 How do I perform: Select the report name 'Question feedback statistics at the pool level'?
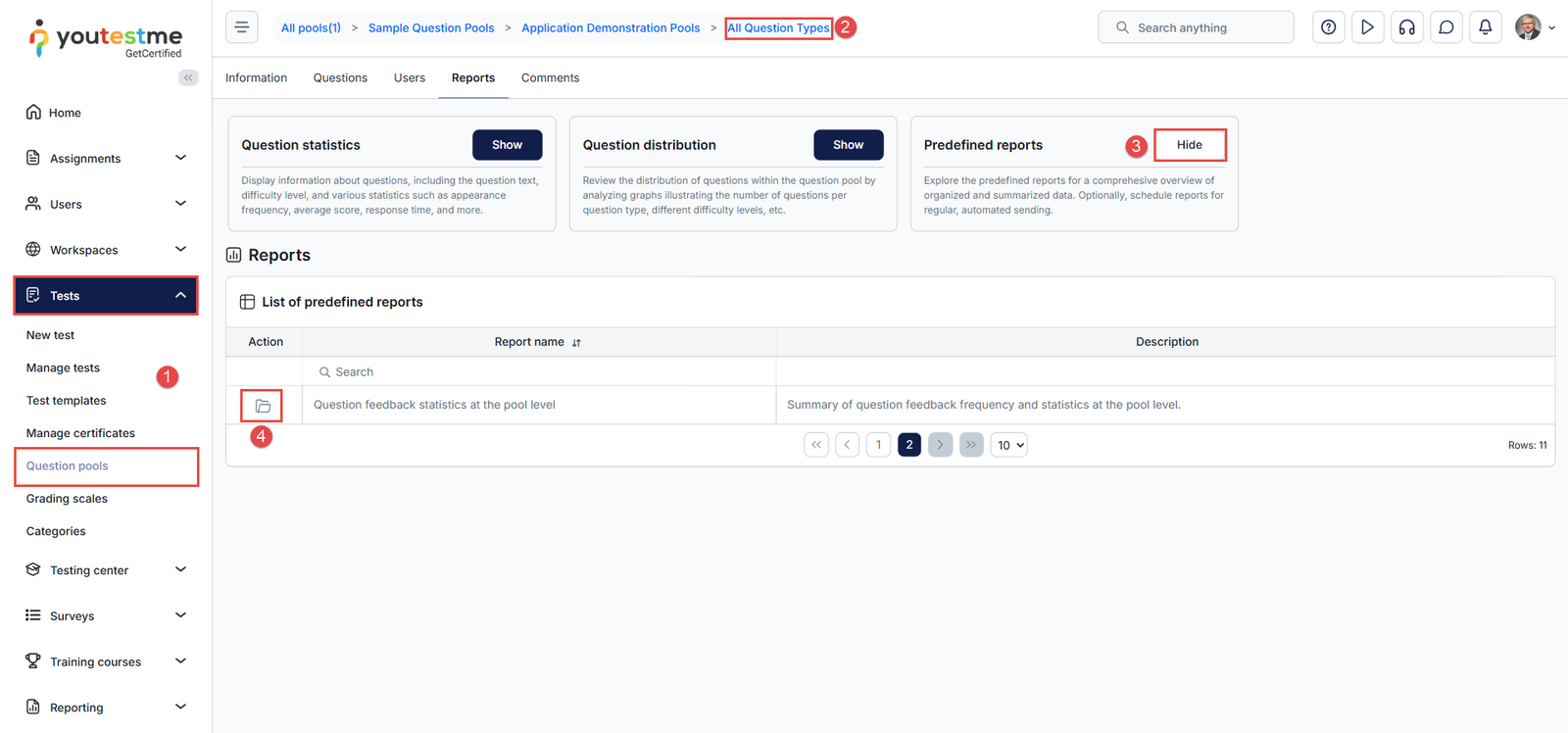434,405
